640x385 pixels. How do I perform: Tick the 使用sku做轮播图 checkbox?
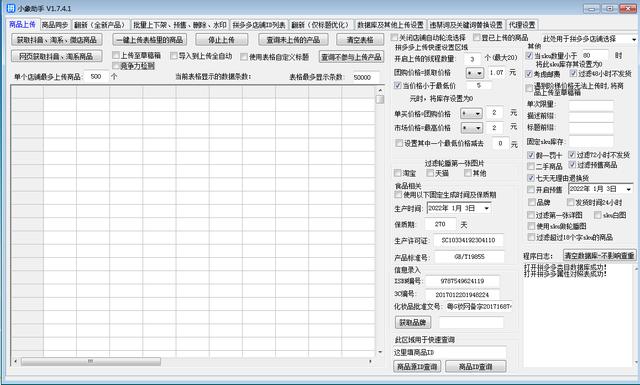[531, 226]
